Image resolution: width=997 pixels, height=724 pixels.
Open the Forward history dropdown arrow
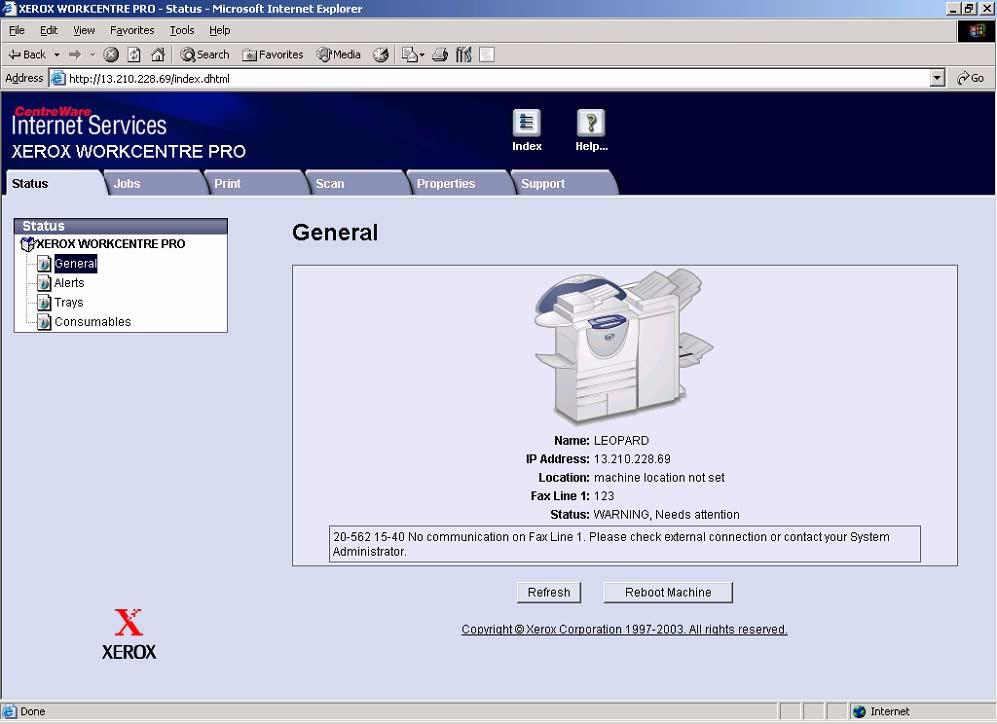[x=92, y=55]
